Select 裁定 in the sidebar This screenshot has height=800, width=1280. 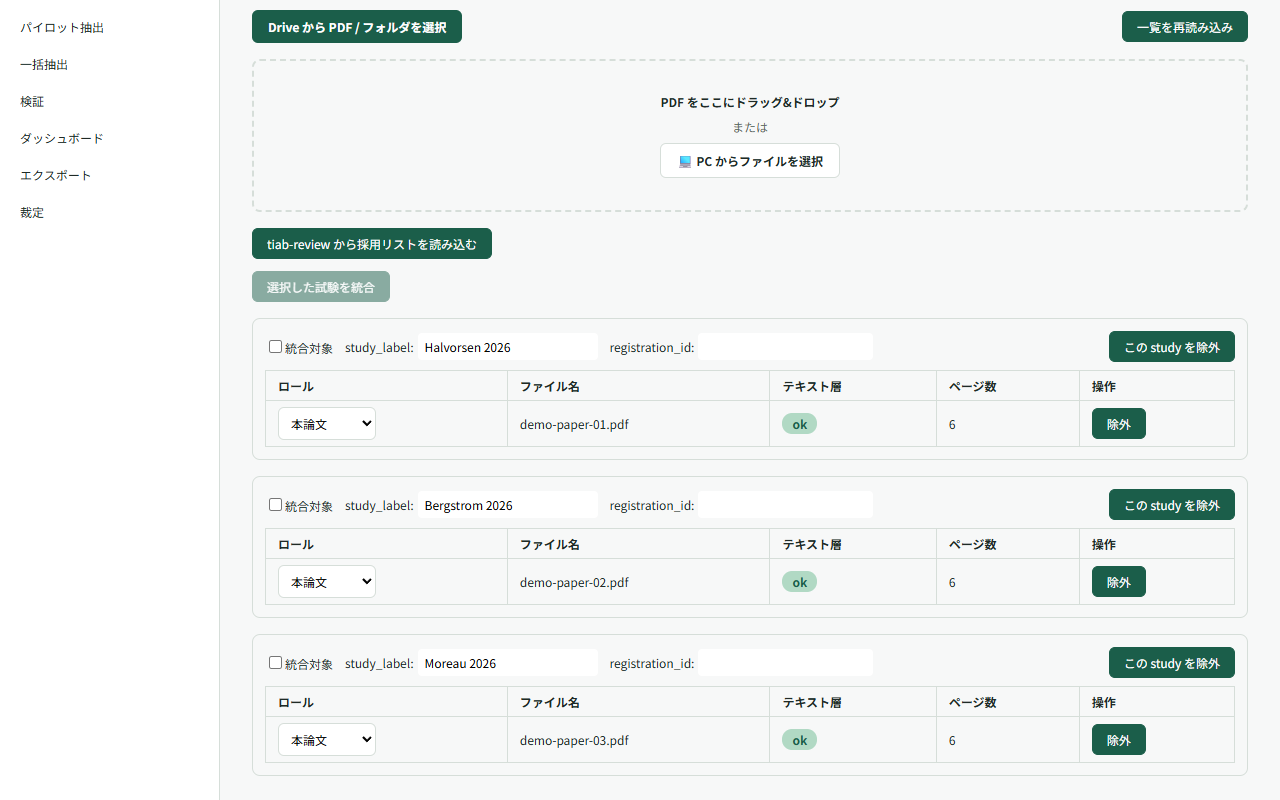point(32,213)
